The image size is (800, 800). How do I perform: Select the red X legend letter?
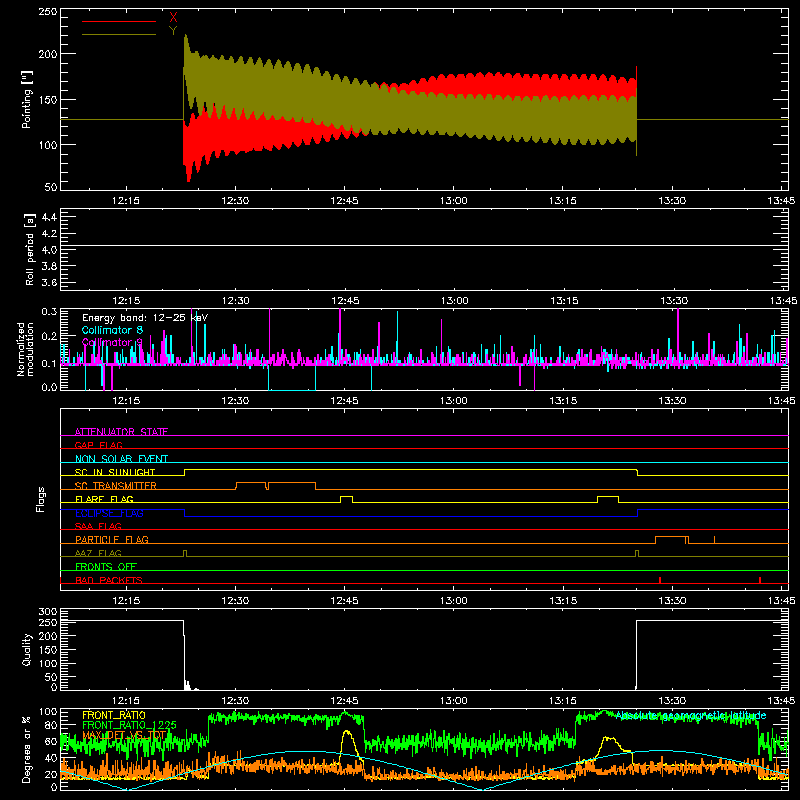[173, 18]
